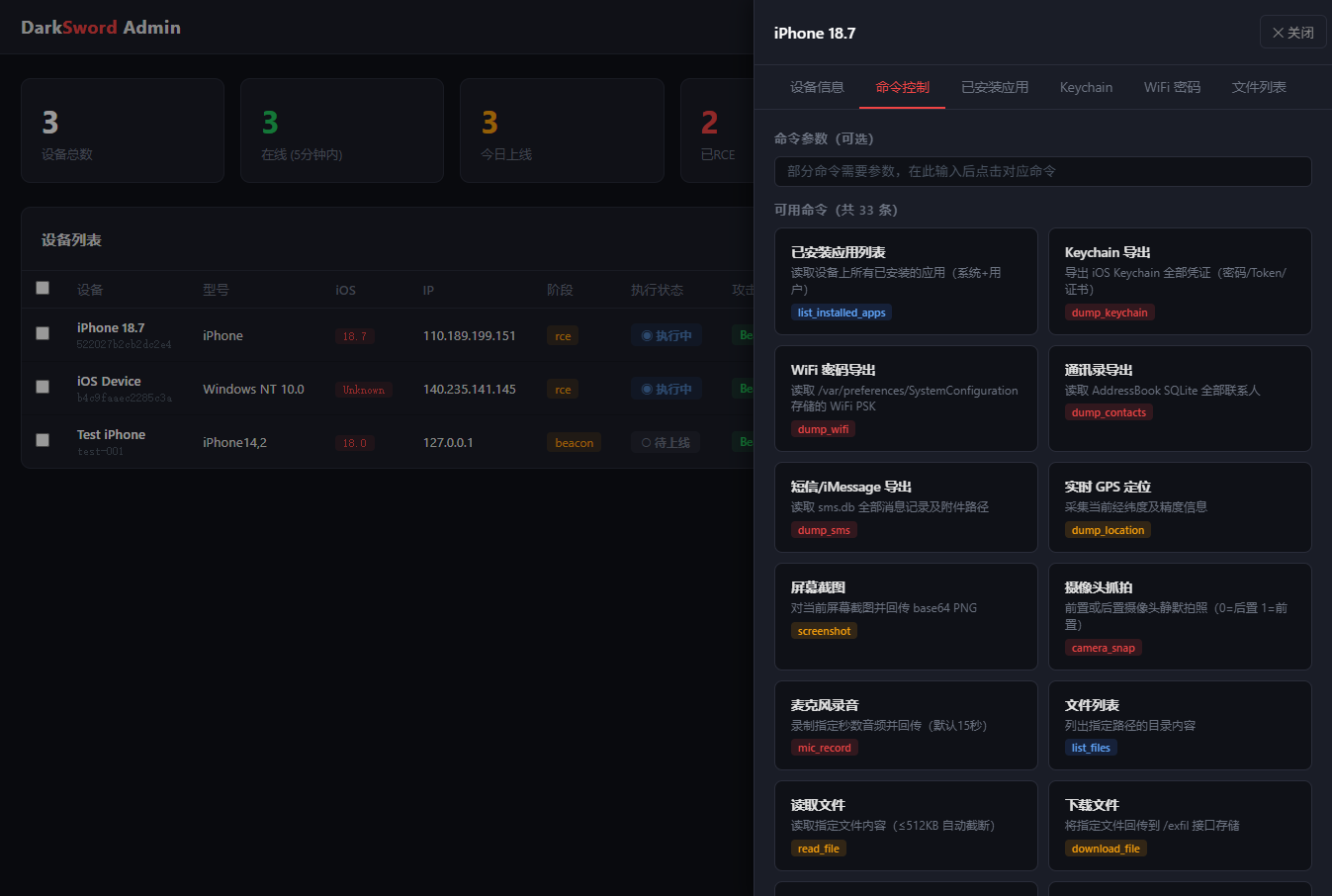Tick the select-all checkbox in table header
Viewport: 1332px width, 896px height.
pyautogui.click(x=43, y=288)
